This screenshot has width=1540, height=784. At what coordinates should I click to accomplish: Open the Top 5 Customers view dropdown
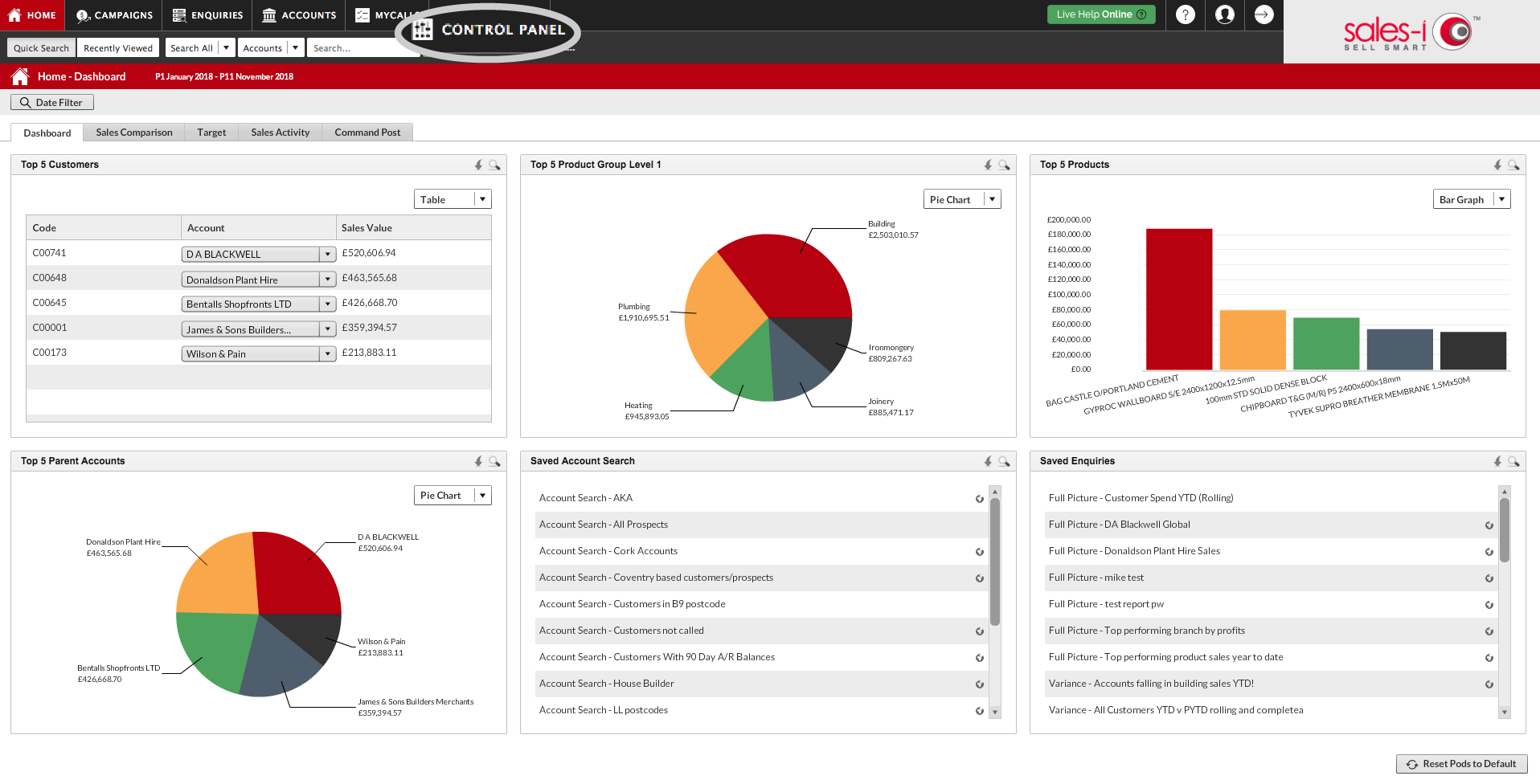point(453,199)
